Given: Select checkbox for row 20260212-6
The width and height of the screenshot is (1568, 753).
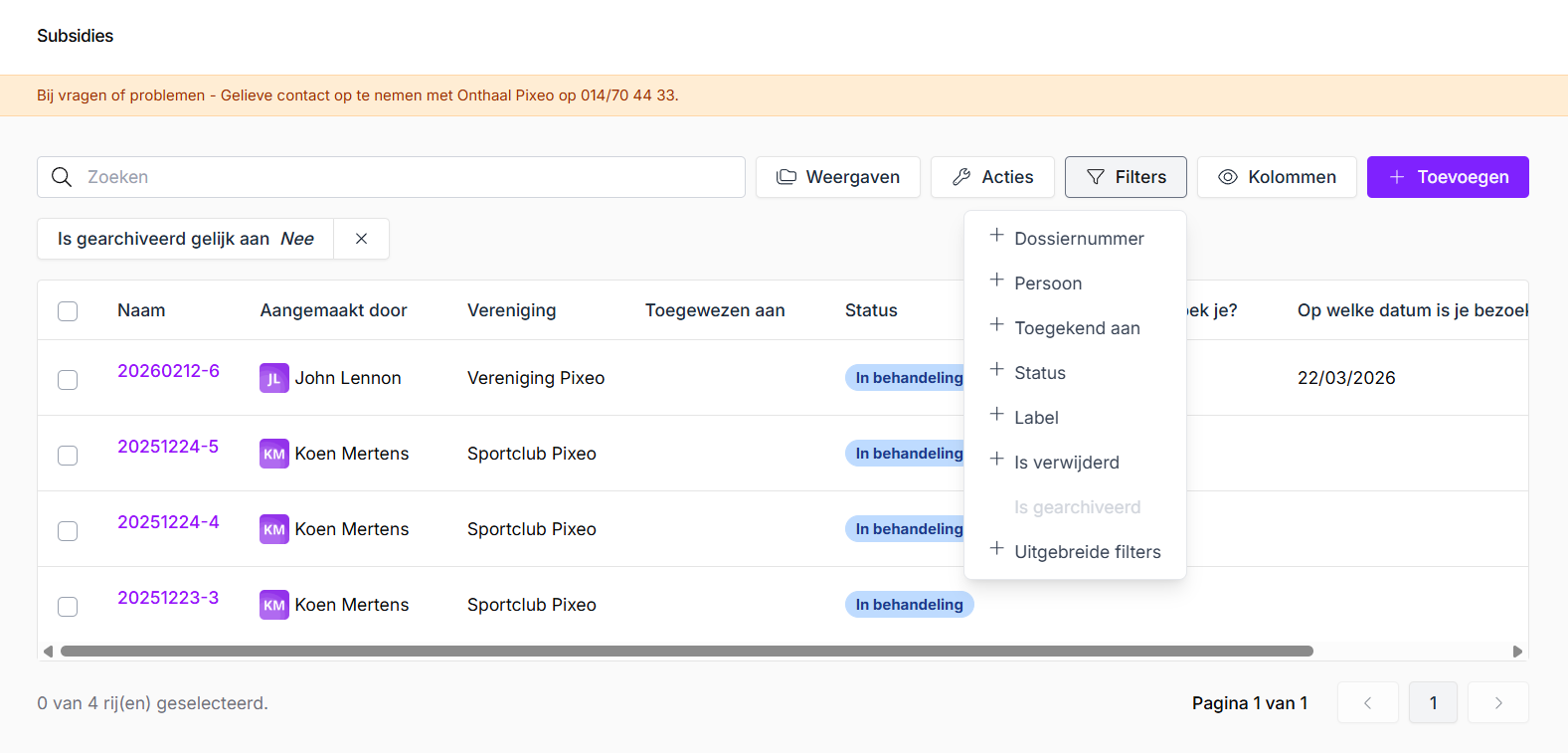Looking at the screenshot, I should click(x=68, y=380).
